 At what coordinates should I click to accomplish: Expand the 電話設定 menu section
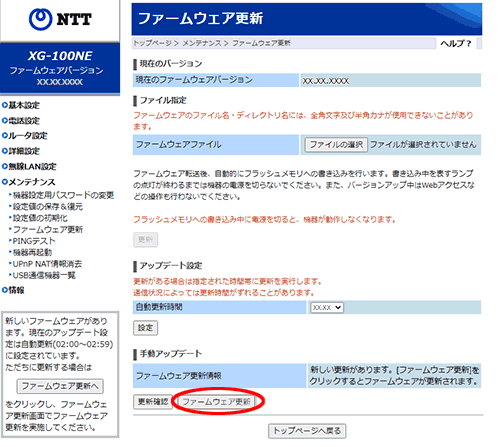pos(21,121)
